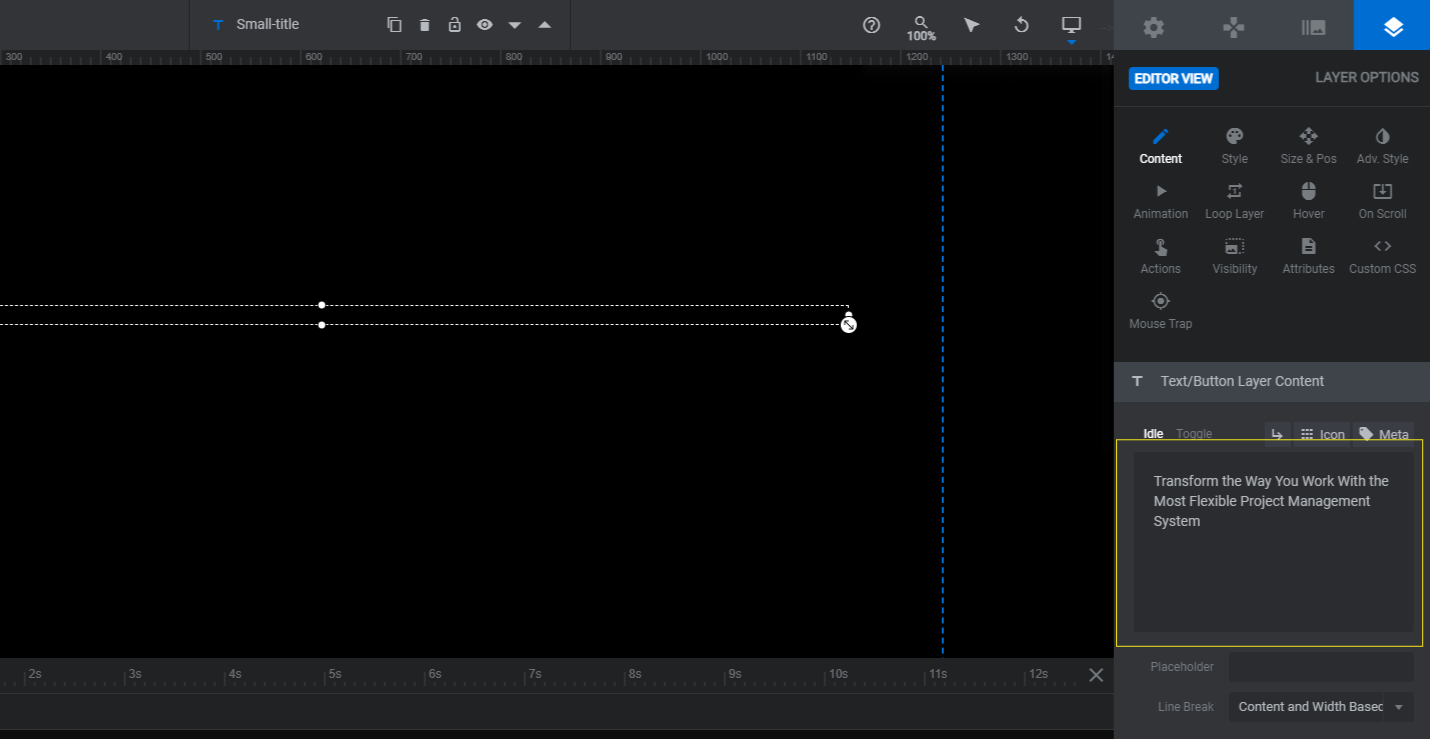Image resolution: width=1430 pixels, height=739 pixels.
Task: Collapse the Text/Button Layer Content header
Action: point(1272,381)
